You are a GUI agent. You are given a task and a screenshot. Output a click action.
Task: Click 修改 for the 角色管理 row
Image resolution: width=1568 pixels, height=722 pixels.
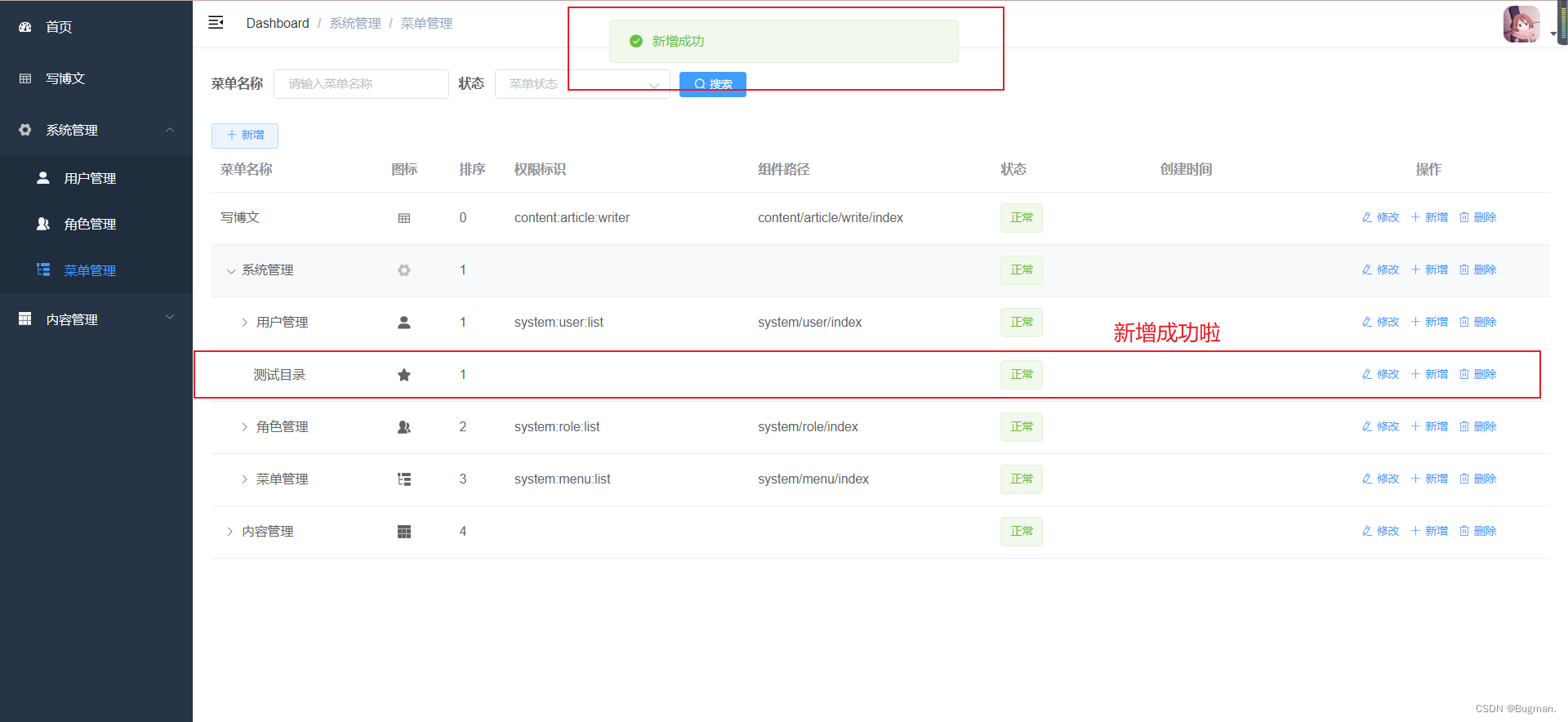click(1381, 426)
